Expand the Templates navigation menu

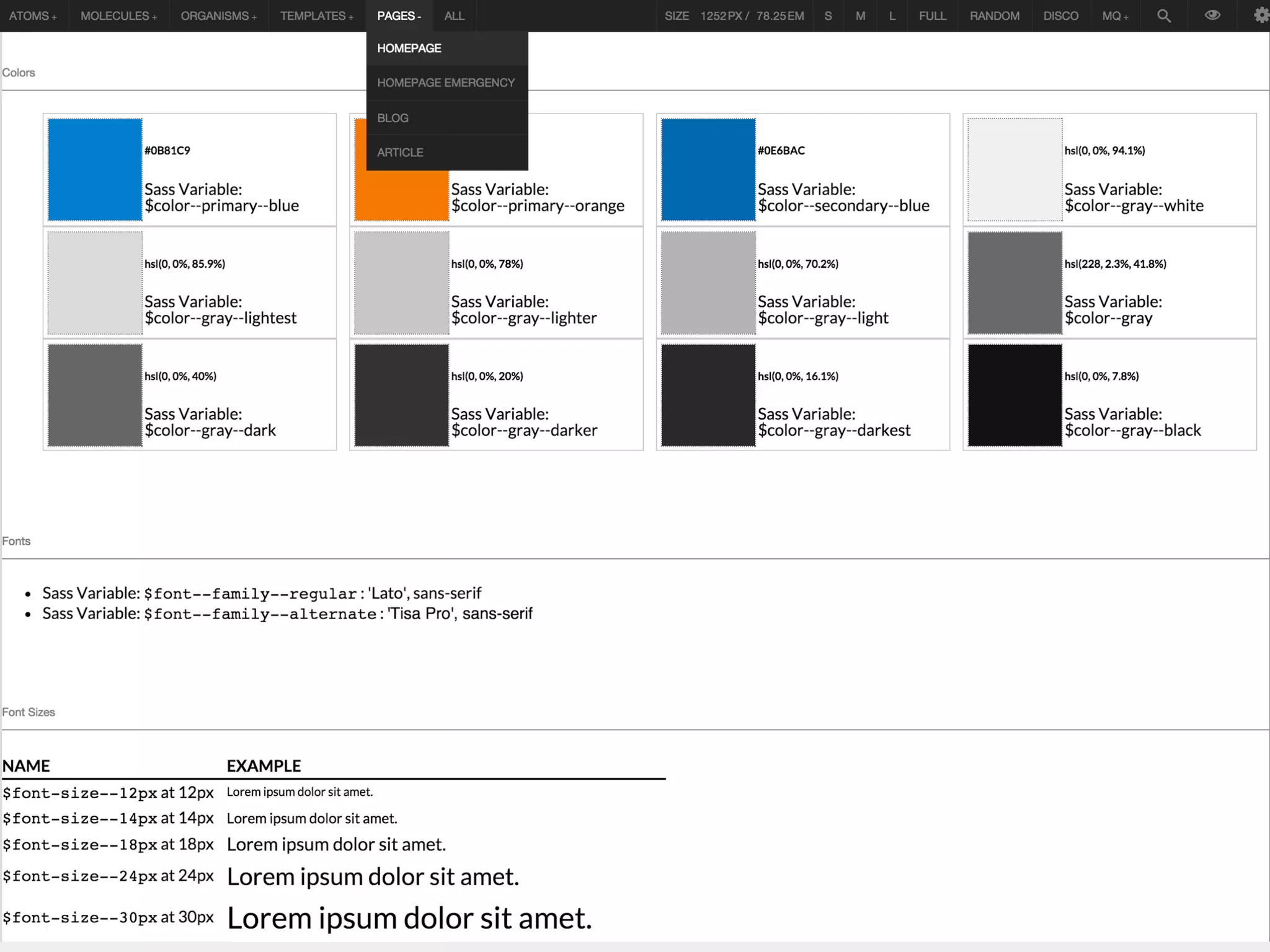pyautogui.click(x=316, y=16)
